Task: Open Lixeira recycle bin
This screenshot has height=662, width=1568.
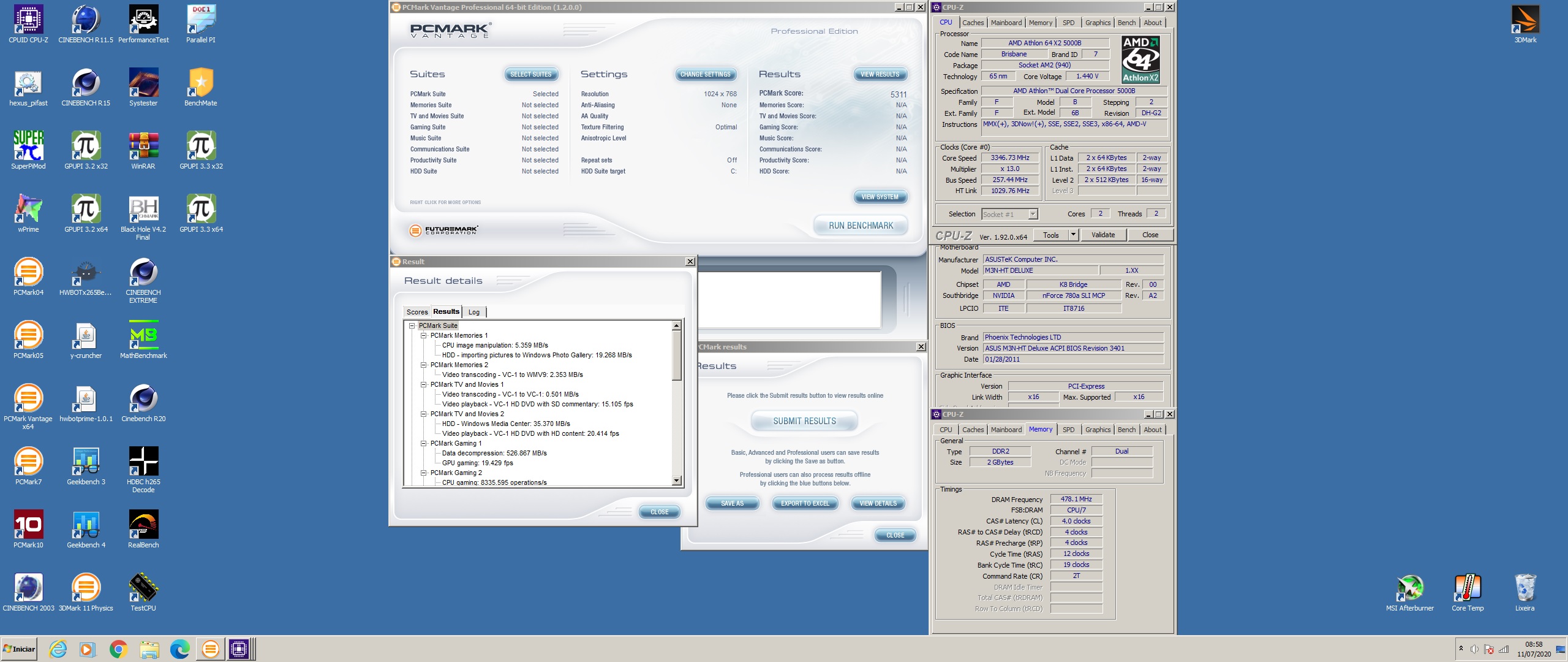Action: [1525, 593]
